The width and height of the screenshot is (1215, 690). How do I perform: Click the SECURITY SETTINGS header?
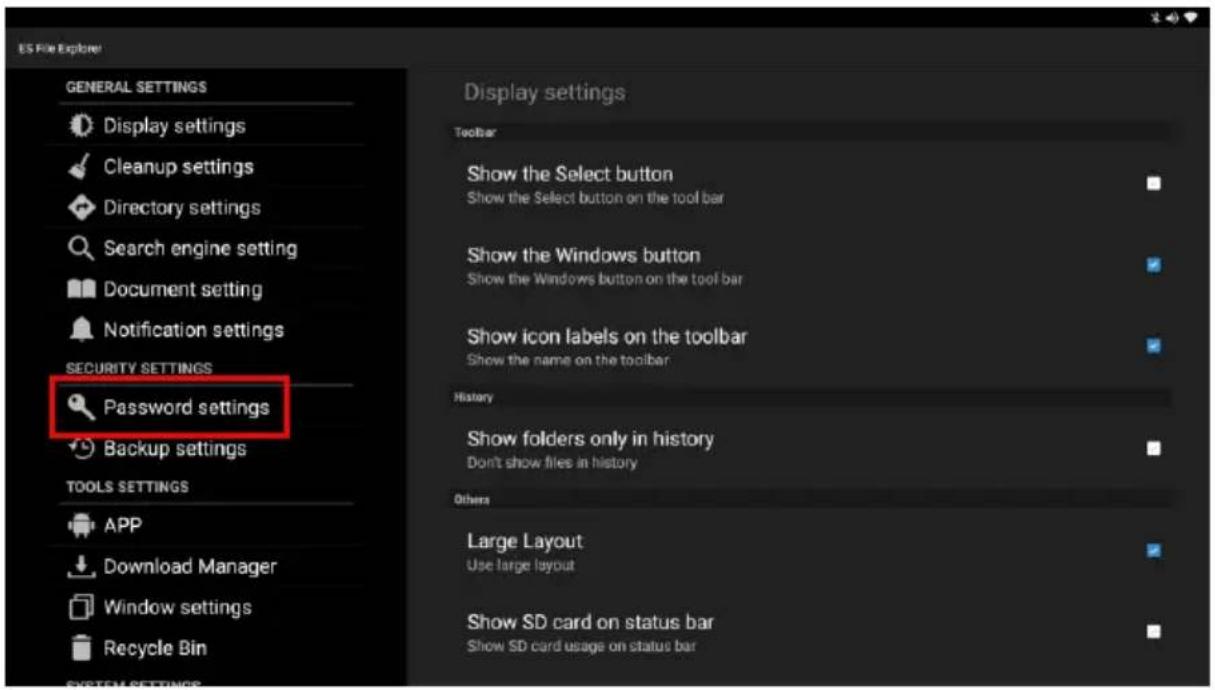139,368
